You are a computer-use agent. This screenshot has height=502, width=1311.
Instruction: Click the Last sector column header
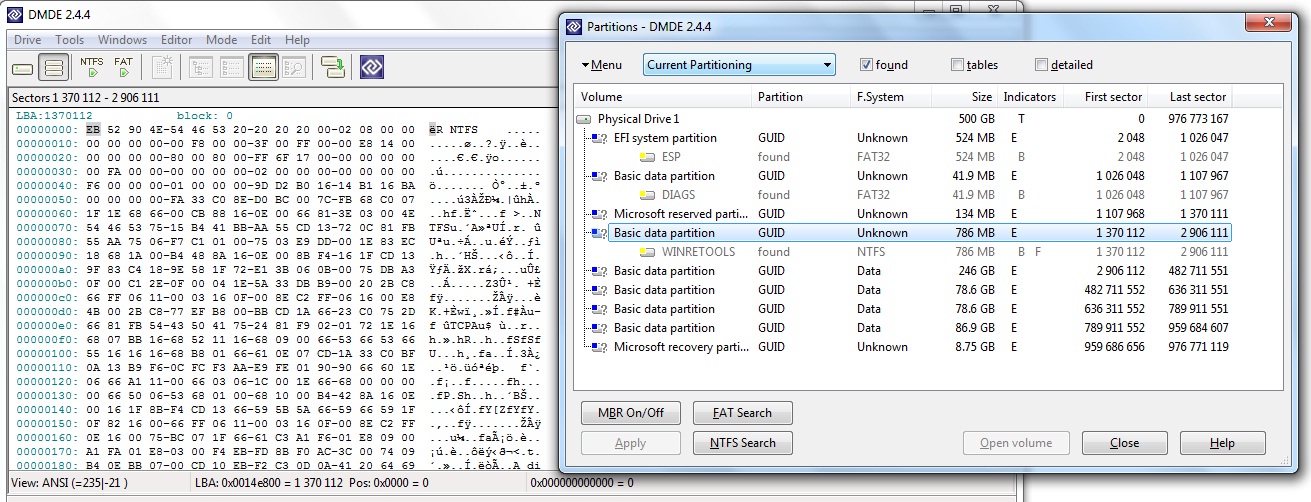(1190, 97)
